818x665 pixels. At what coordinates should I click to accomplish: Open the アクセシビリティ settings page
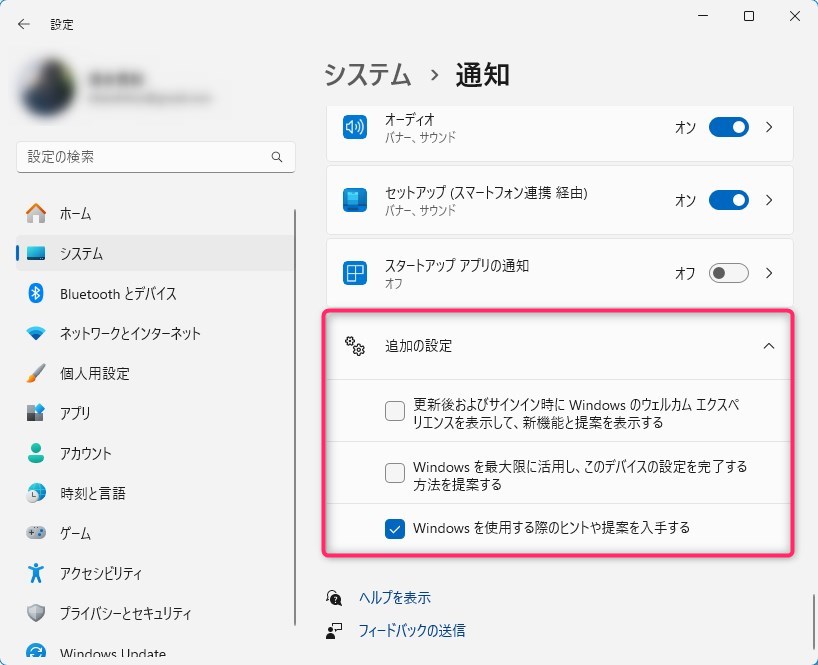coord(100,574)
